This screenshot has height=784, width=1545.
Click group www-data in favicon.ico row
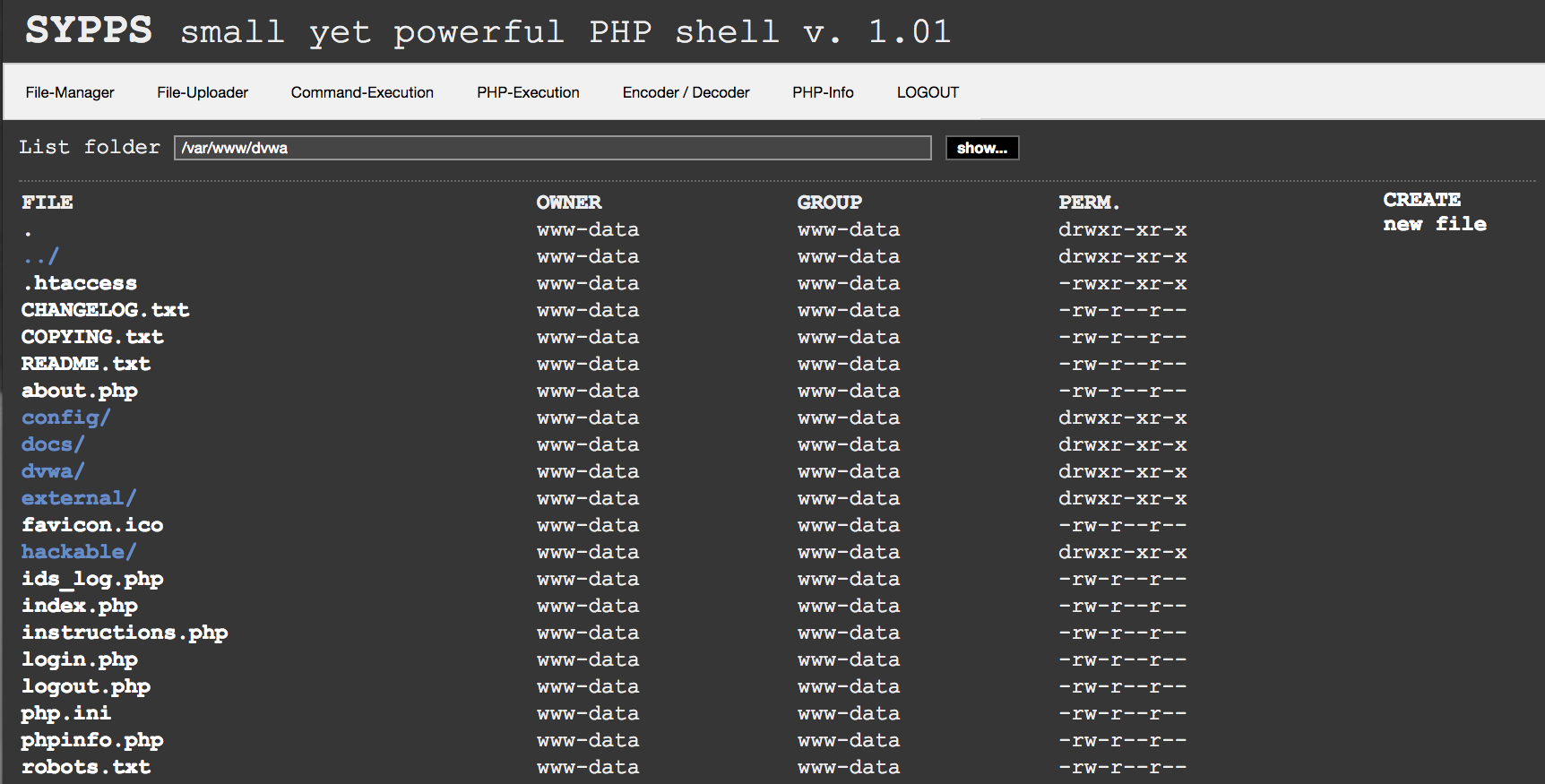[x=849, y=525]
